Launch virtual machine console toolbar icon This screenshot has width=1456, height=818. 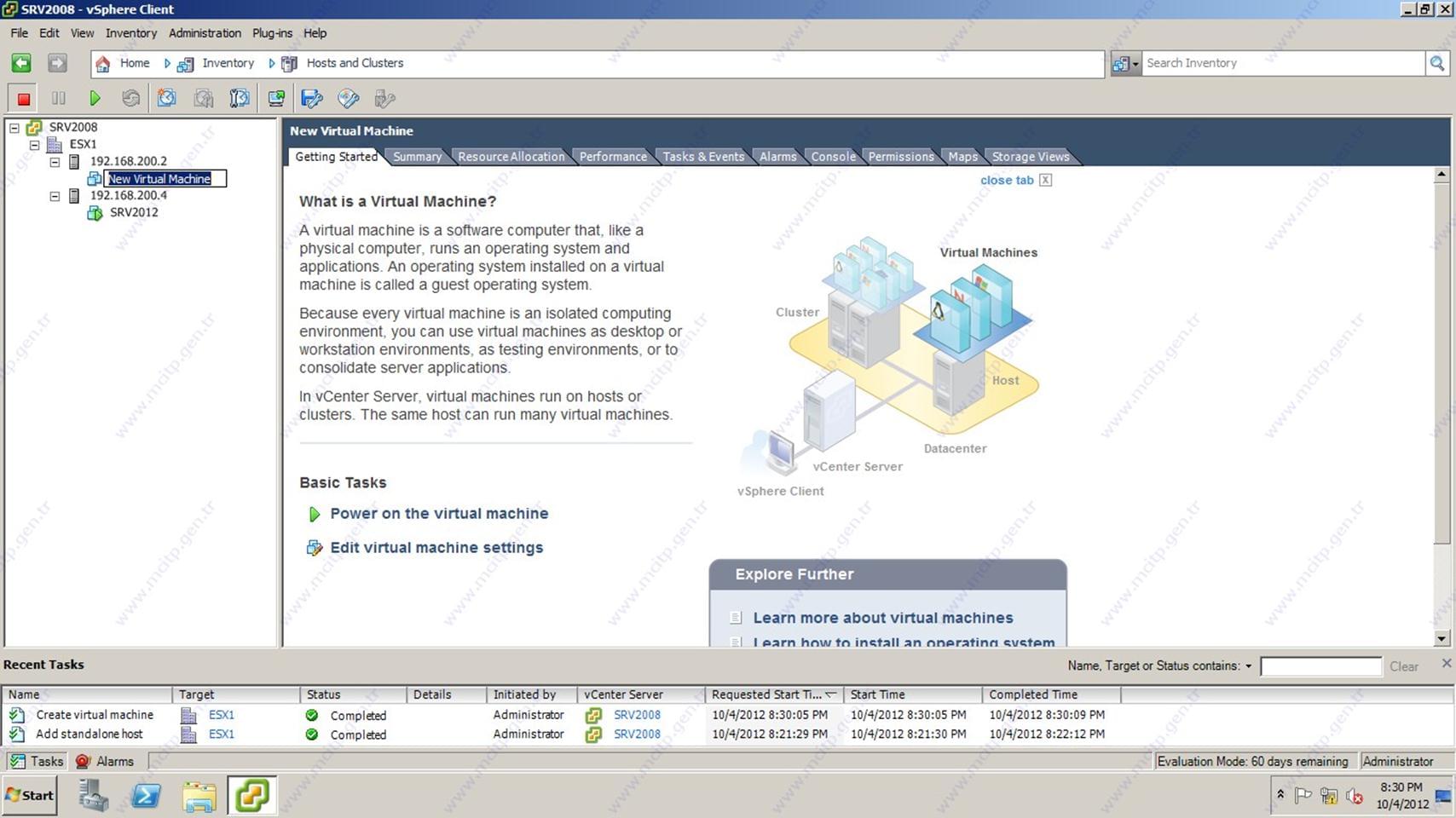276,99
